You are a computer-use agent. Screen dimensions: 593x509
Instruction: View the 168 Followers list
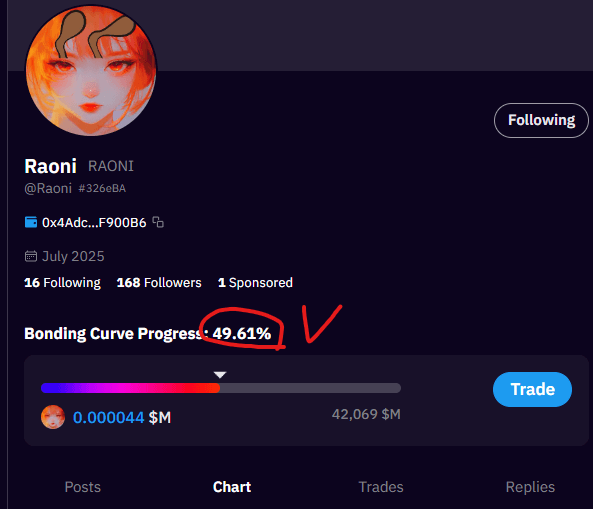click(x=159, y=282)
